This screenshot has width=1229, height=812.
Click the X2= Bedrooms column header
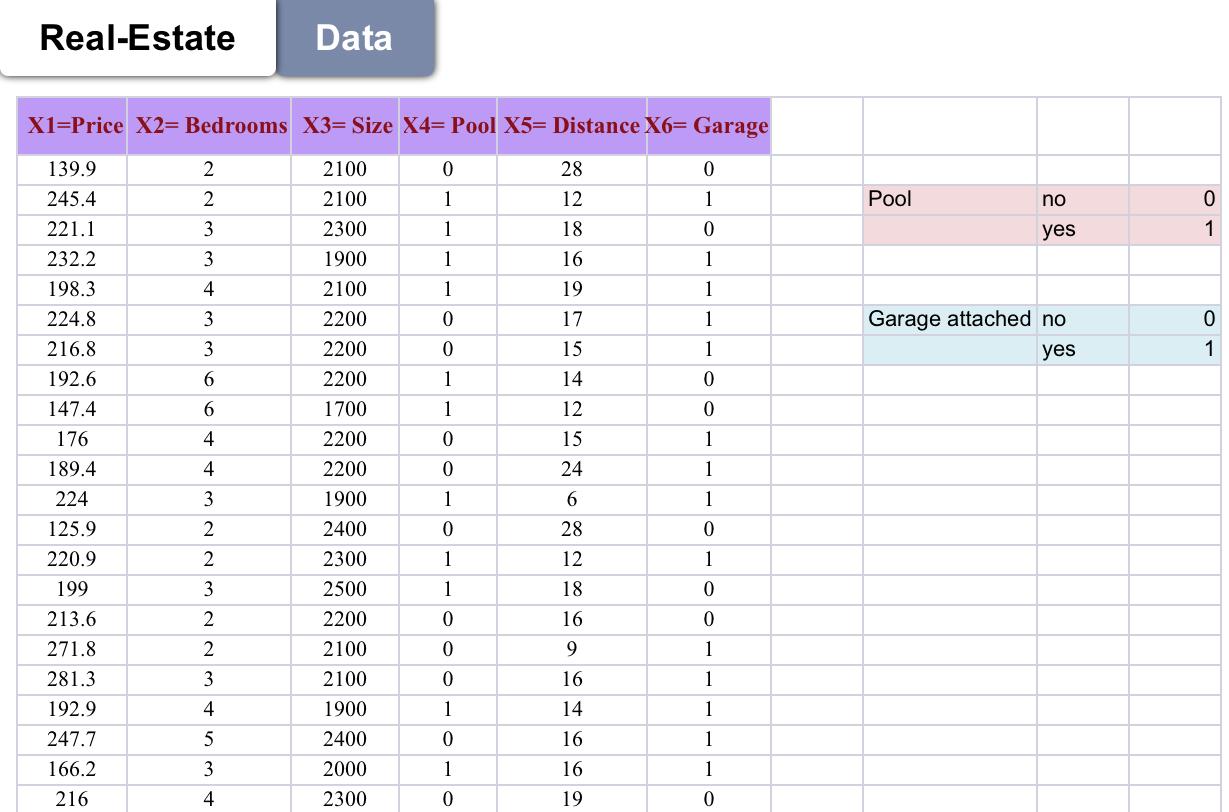[x=208, y=126]
